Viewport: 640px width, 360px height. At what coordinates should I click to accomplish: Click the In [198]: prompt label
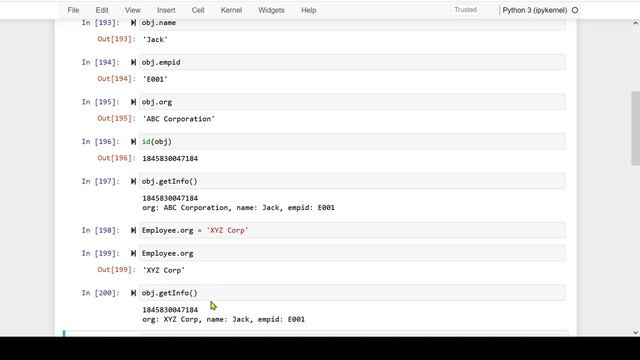point(100,230)
